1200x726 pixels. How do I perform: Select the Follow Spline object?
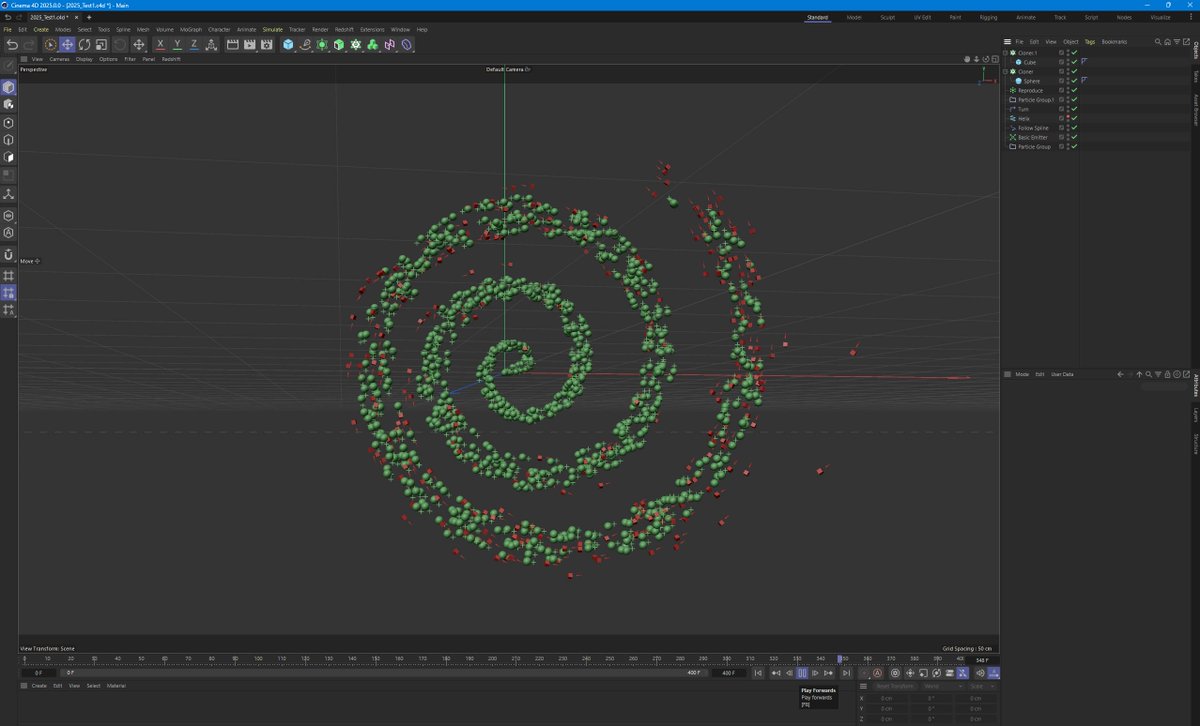1033,128
